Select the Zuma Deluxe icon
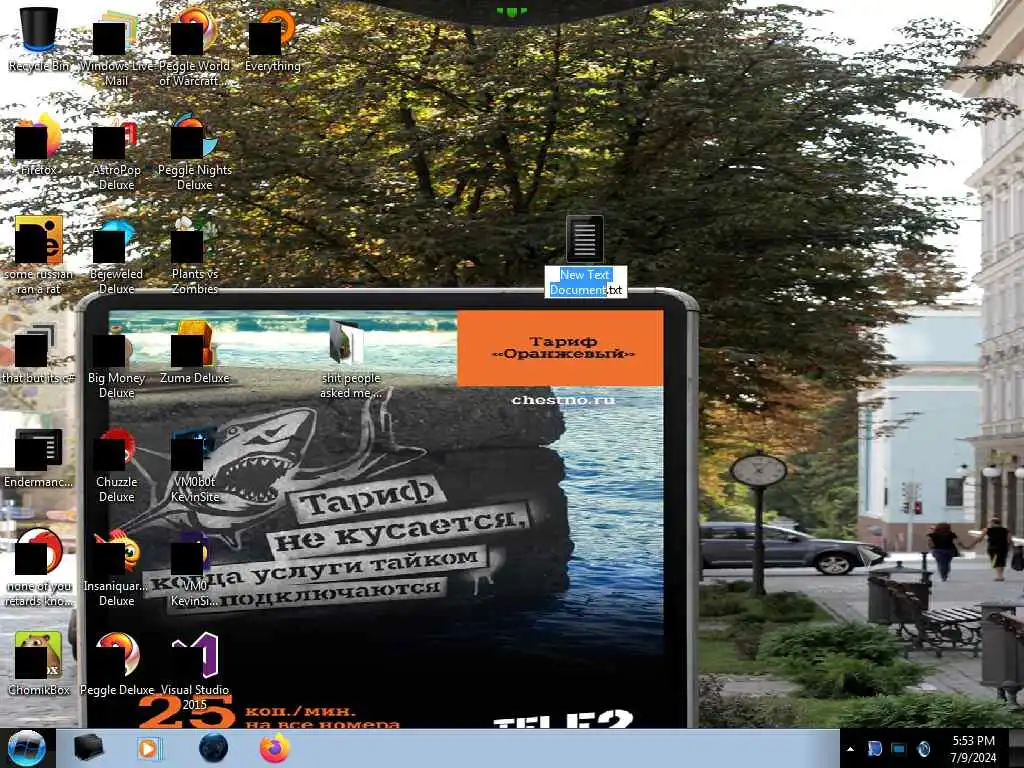This screenshot has width=1024, height=768. [194, 352]
